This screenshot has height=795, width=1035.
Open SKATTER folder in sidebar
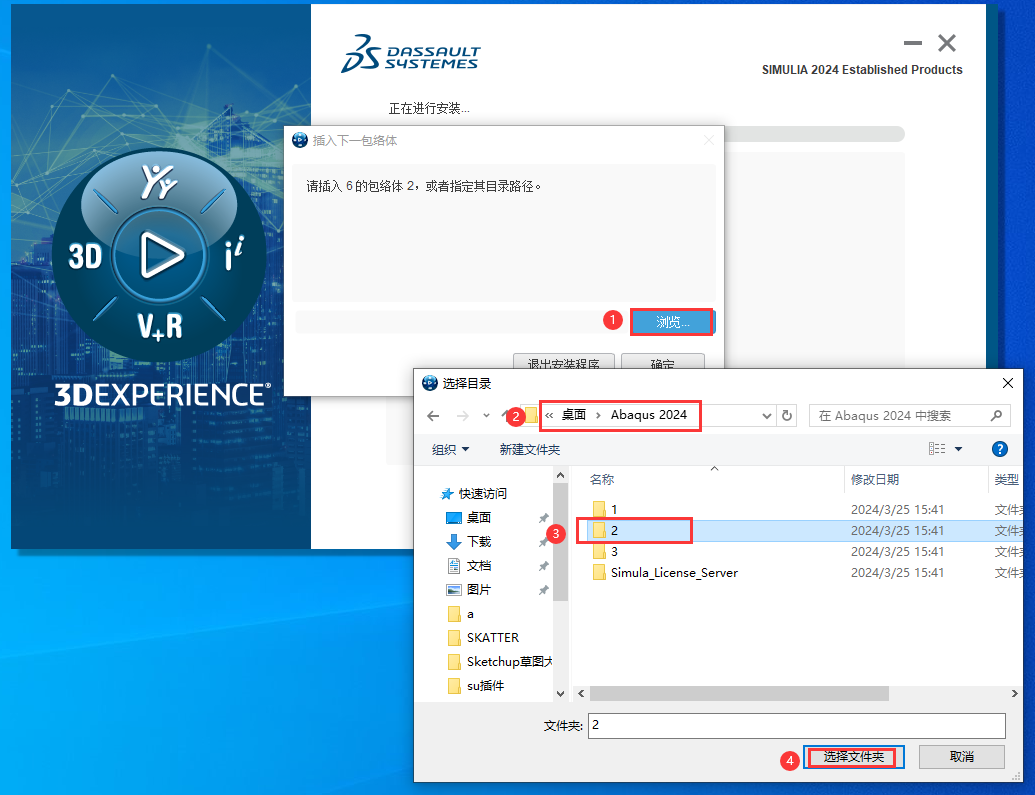click(x=492, y=638)
